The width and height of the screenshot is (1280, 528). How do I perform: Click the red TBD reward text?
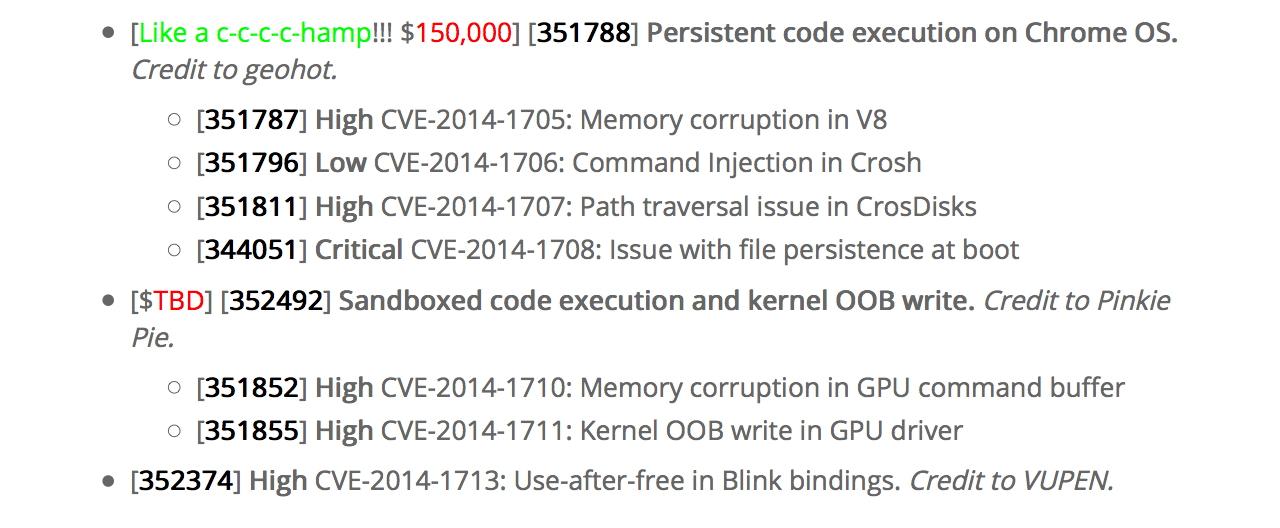pos(179,301)
